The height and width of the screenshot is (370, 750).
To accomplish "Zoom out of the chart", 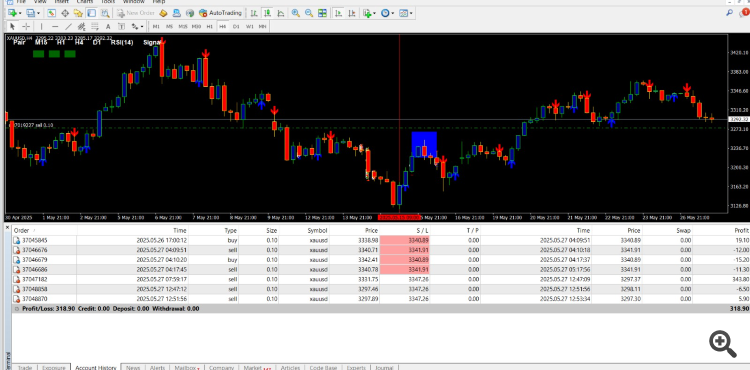I will 309,13.
